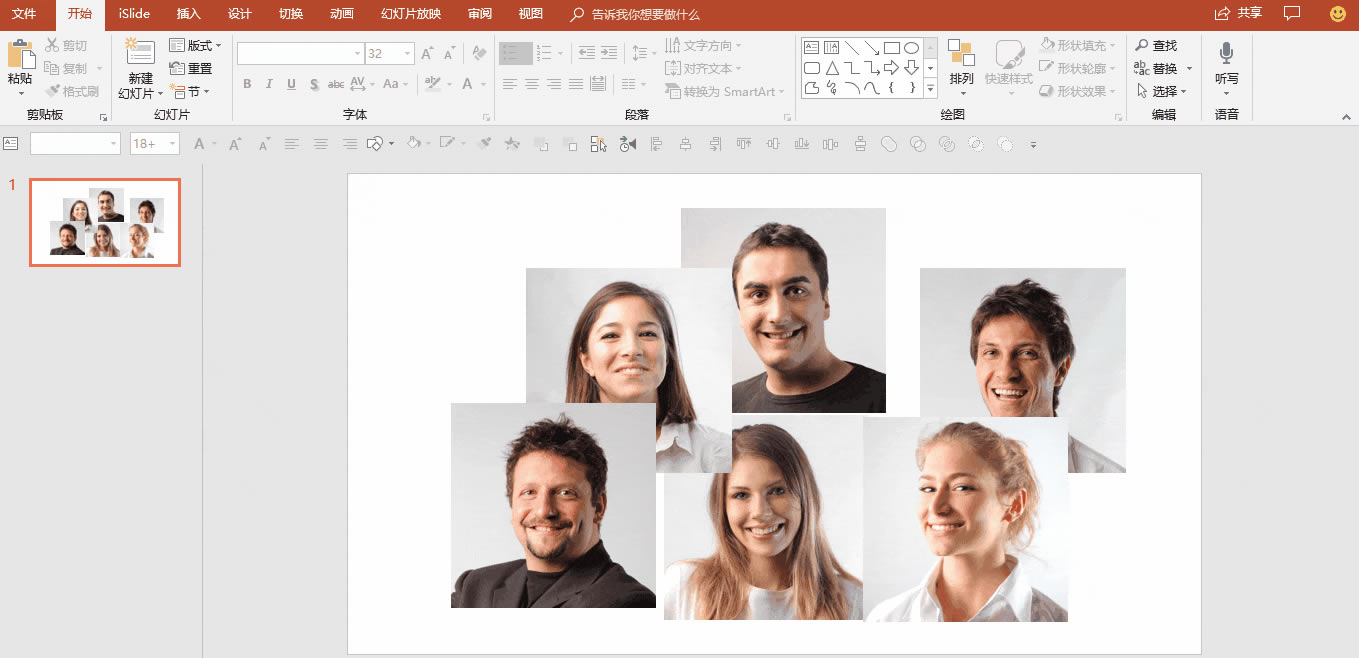1359x658 pixels.
Task: Switch to the 设计 ribbon tab
Action: pos(240,15)
